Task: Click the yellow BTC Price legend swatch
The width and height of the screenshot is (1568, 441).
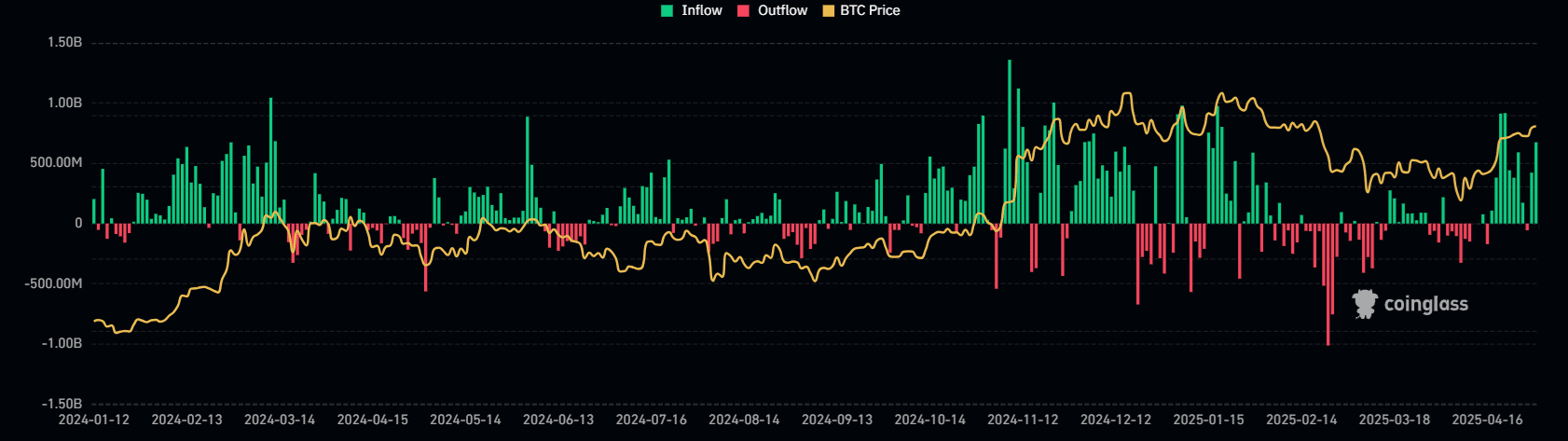Action: [828, 10]
